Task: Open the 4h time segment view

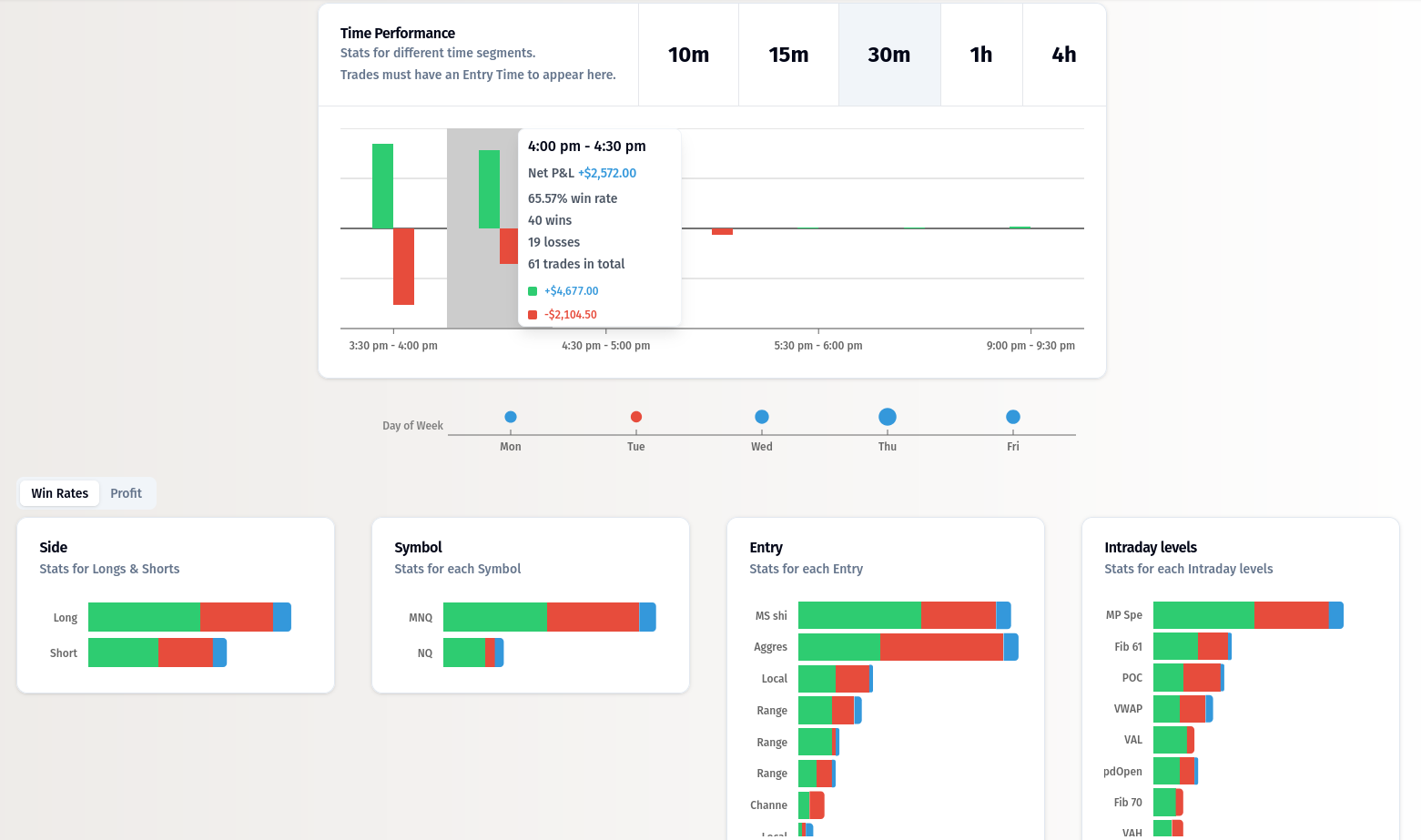Action: point(1064,55)
